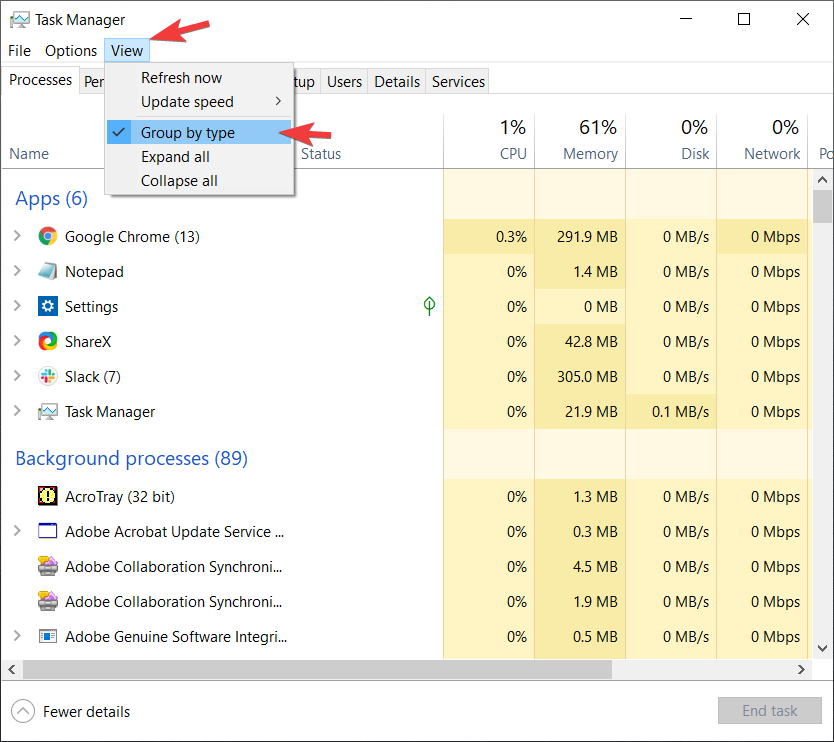The image size is (834, 742).
Task: Select Expand all in the View menu
Action: [x=199, y=157]
